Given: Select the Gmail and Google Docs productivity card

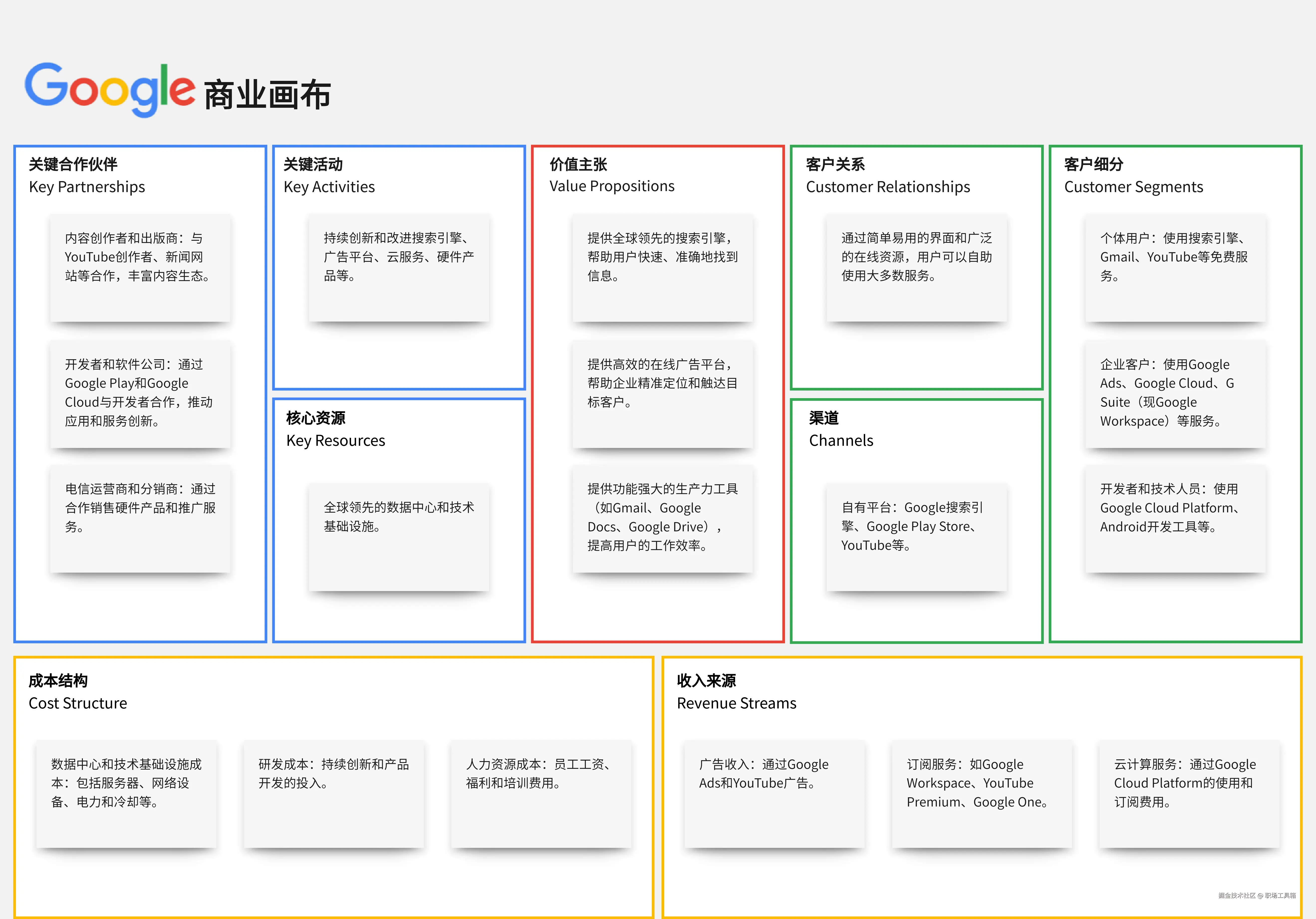Looking at the screenshot, I should coord(662,519).
